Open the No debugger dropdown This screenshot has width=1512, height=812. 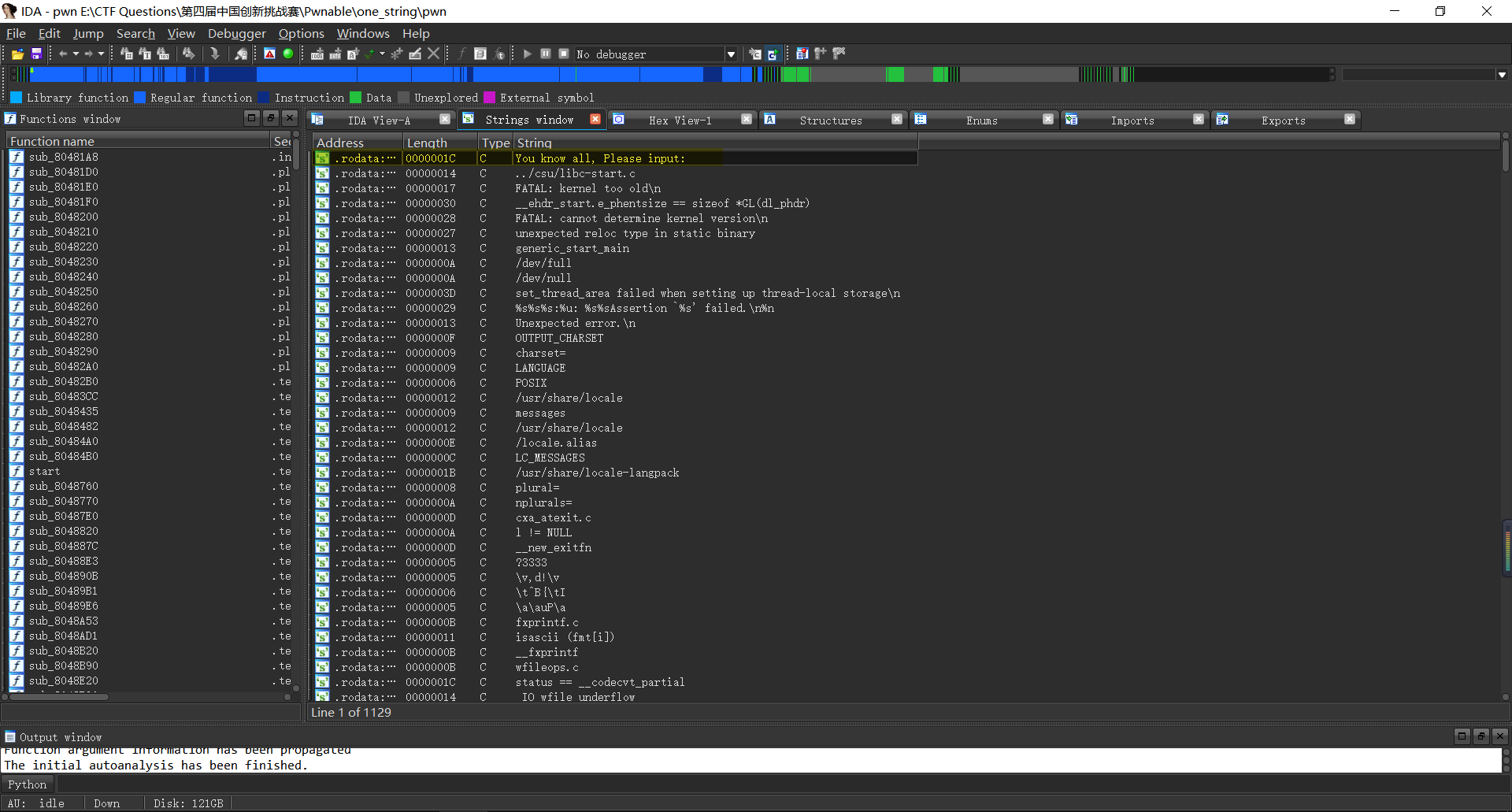coord(731,54)
